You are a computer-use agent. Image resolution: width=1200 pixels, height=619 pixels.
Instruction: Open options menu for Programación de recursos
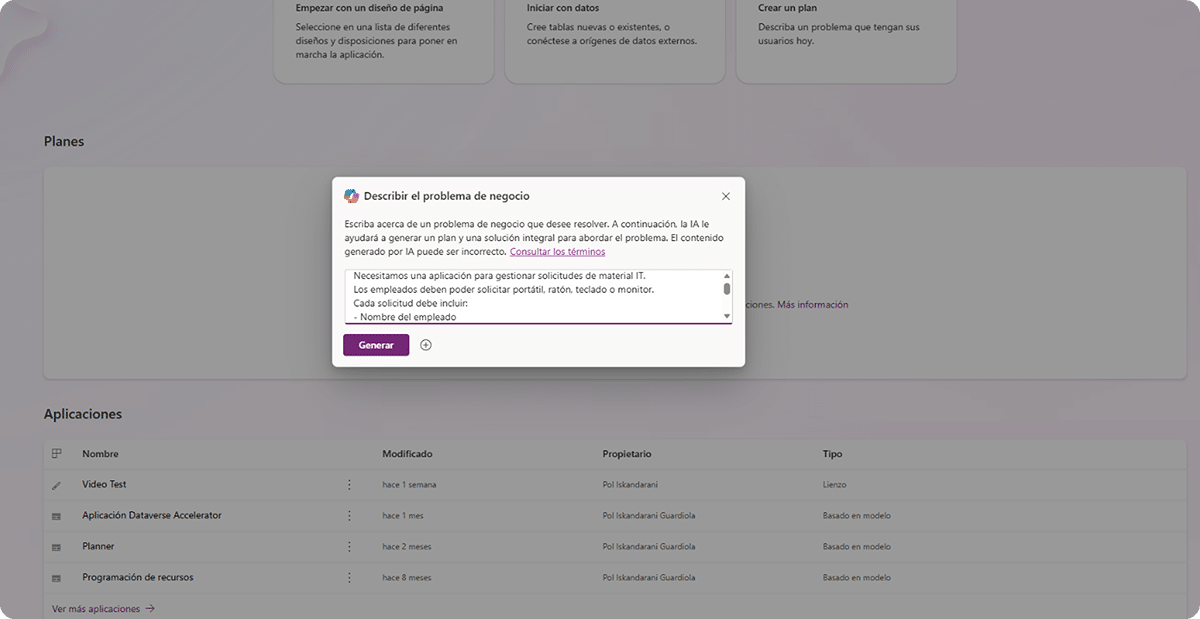(349, 577)
